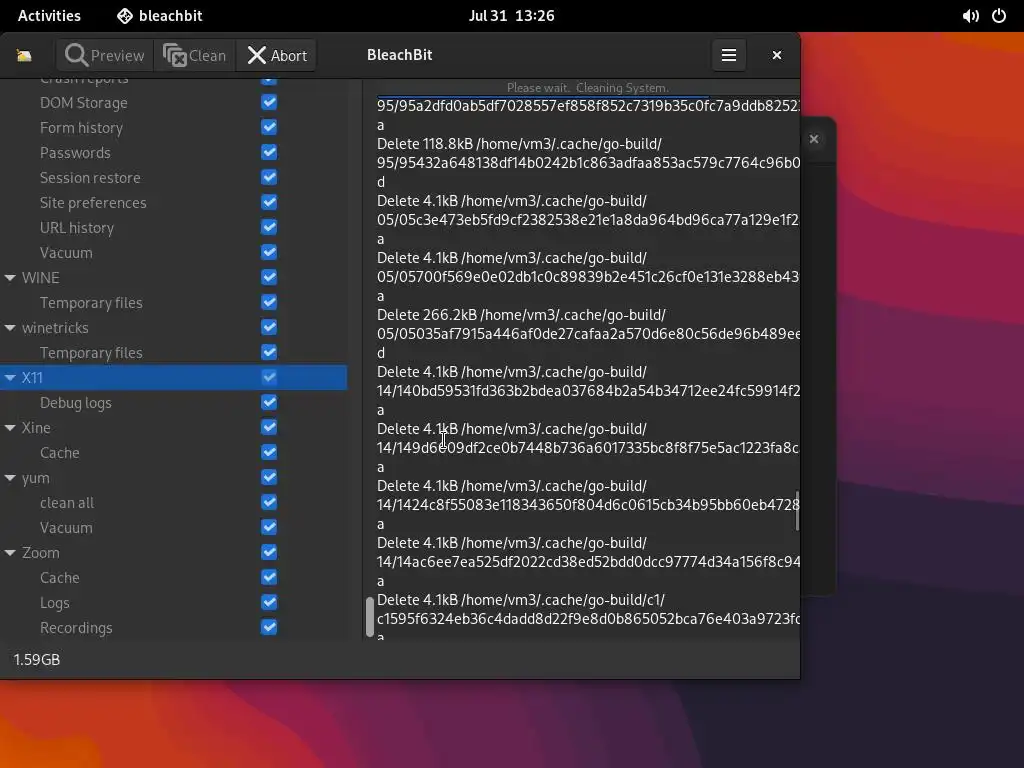Open the clock showing Jul 31 13:26
Image resolution: width=1024 pixels, height=768 pixels.
511,16
